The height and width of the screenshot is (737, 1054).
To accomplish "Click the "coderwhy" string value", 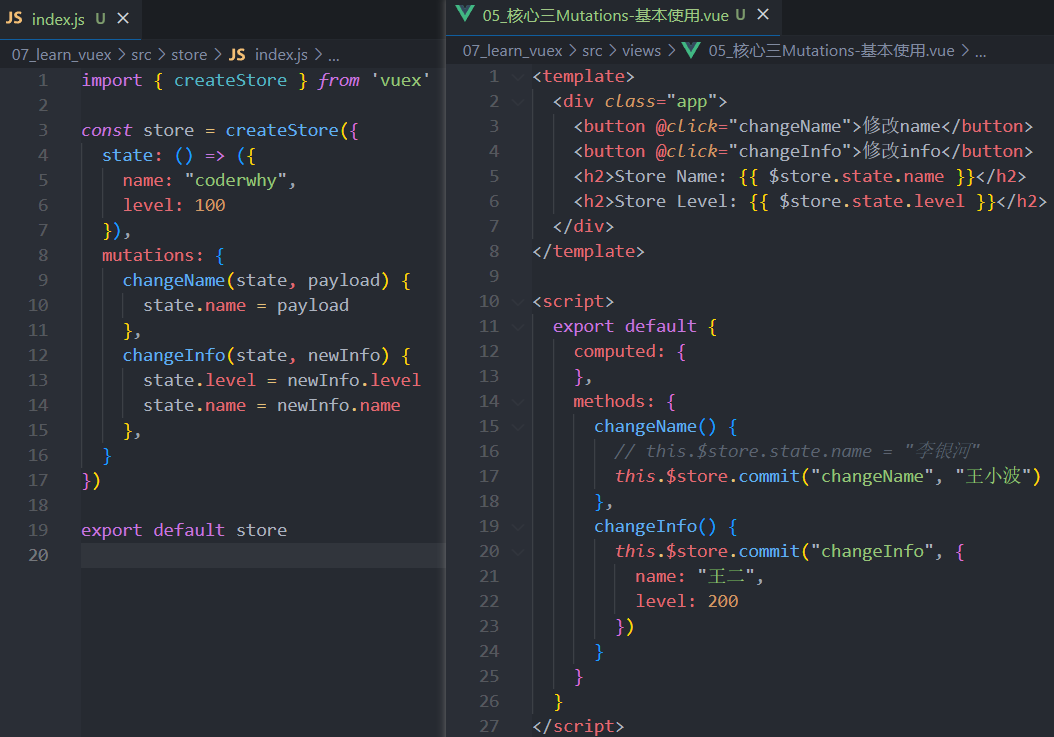I will pyautogui.click(x=235, y=181).
